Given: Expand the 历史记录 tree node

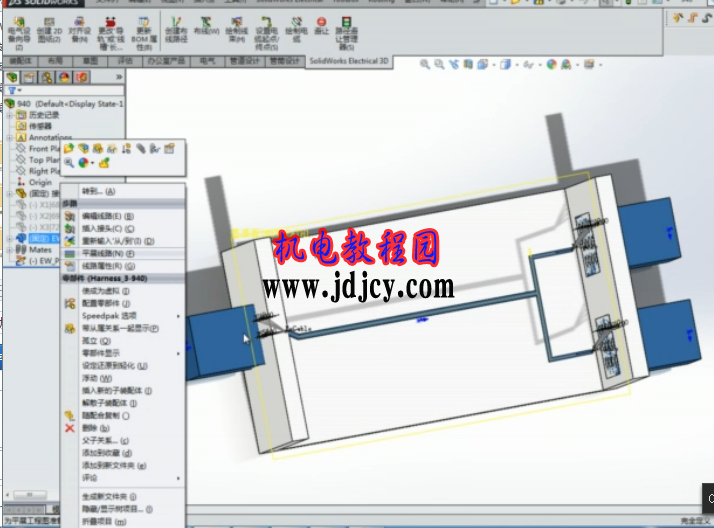Looking at the screenshot, I should (10, 115).
